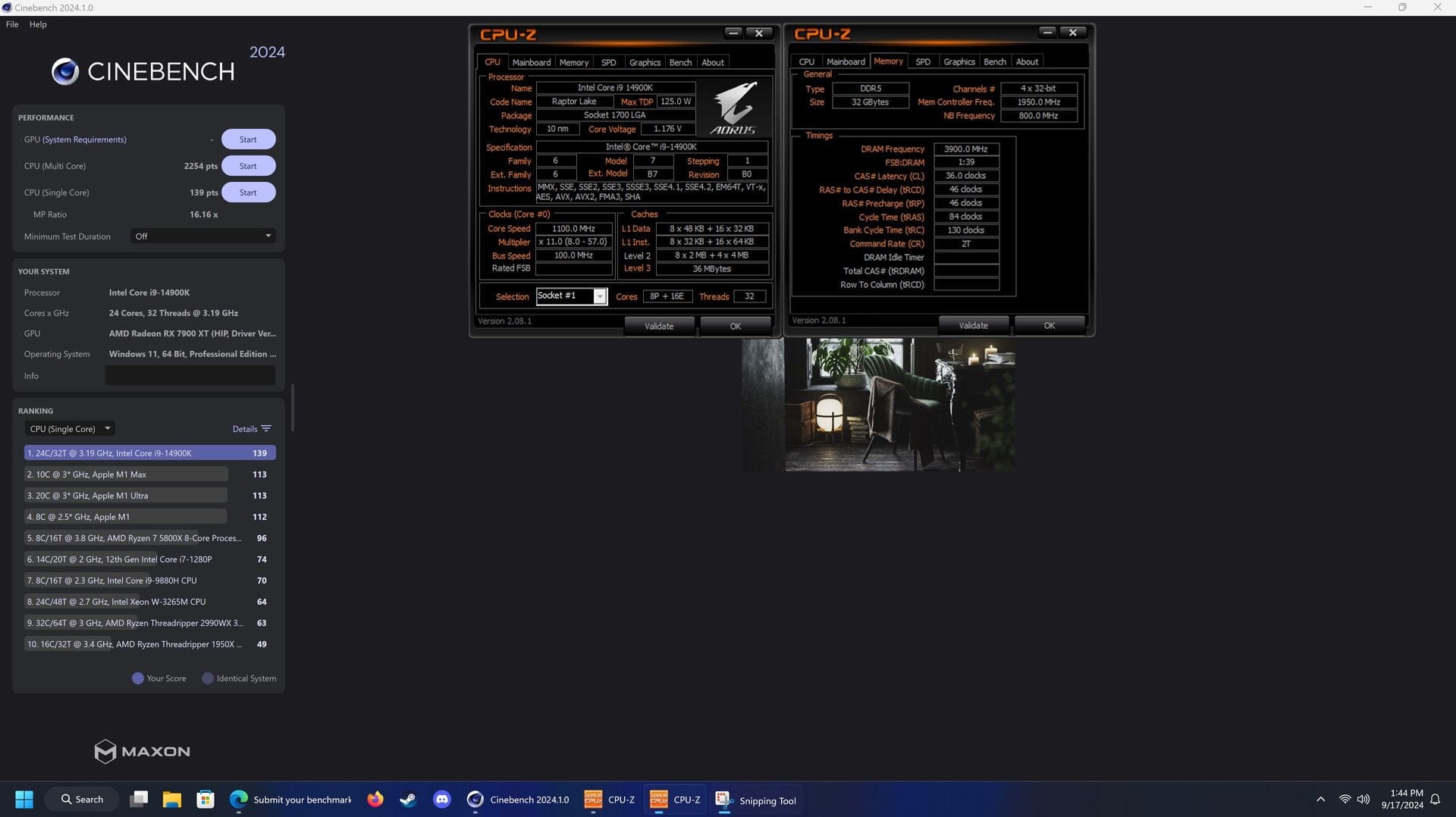Open the CPU (Single Core) ranking dropdown
This screenshot has height=817, width=1456.
pos(69,429)
